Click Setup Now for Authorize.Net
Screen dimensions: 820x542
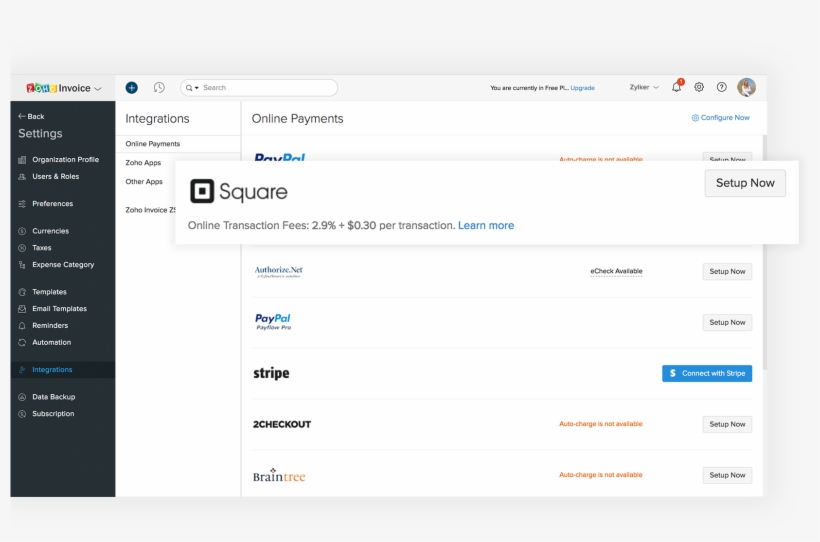(727, 272)
